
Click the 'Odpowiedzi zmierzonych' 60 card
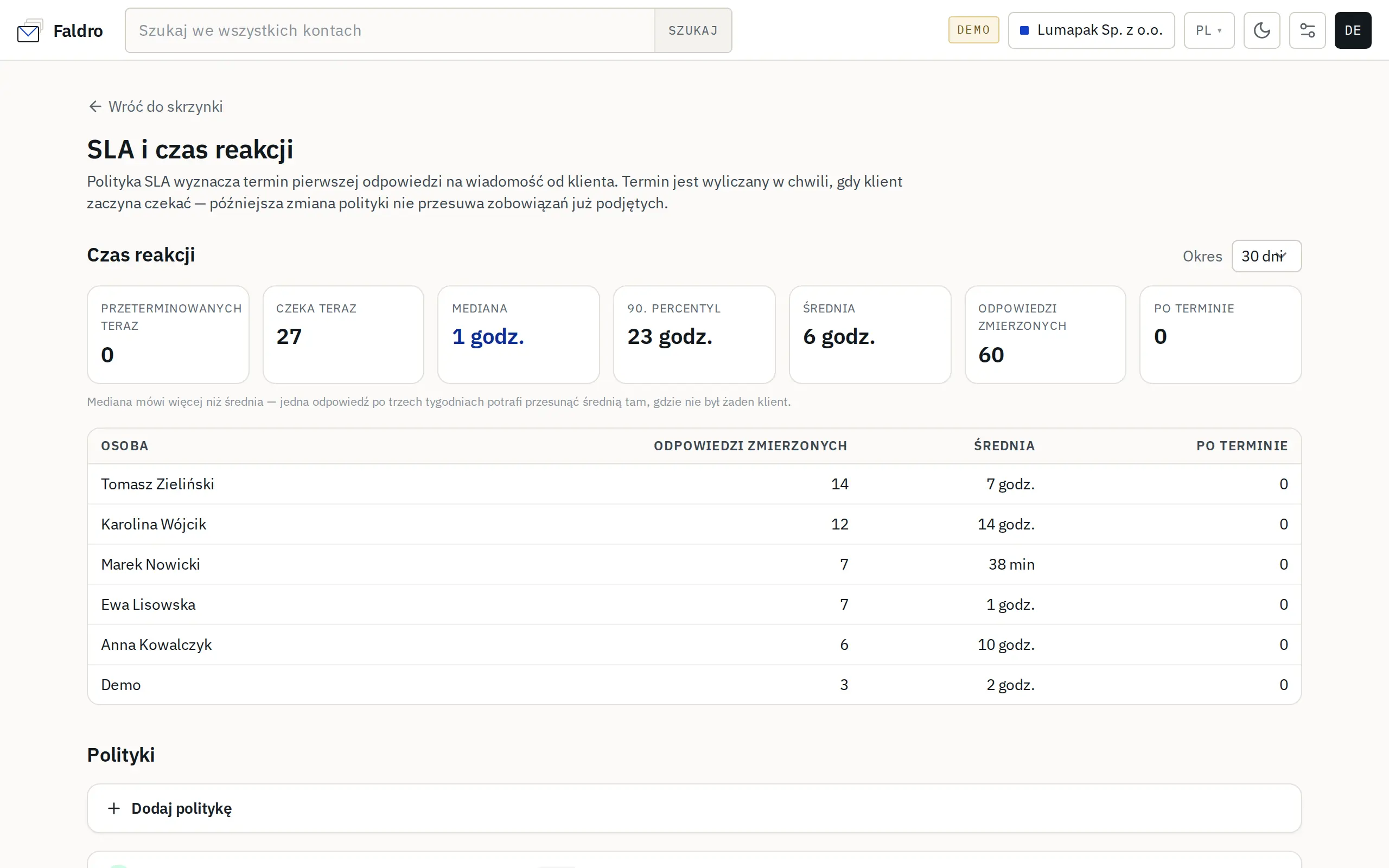pos(1045,335)
